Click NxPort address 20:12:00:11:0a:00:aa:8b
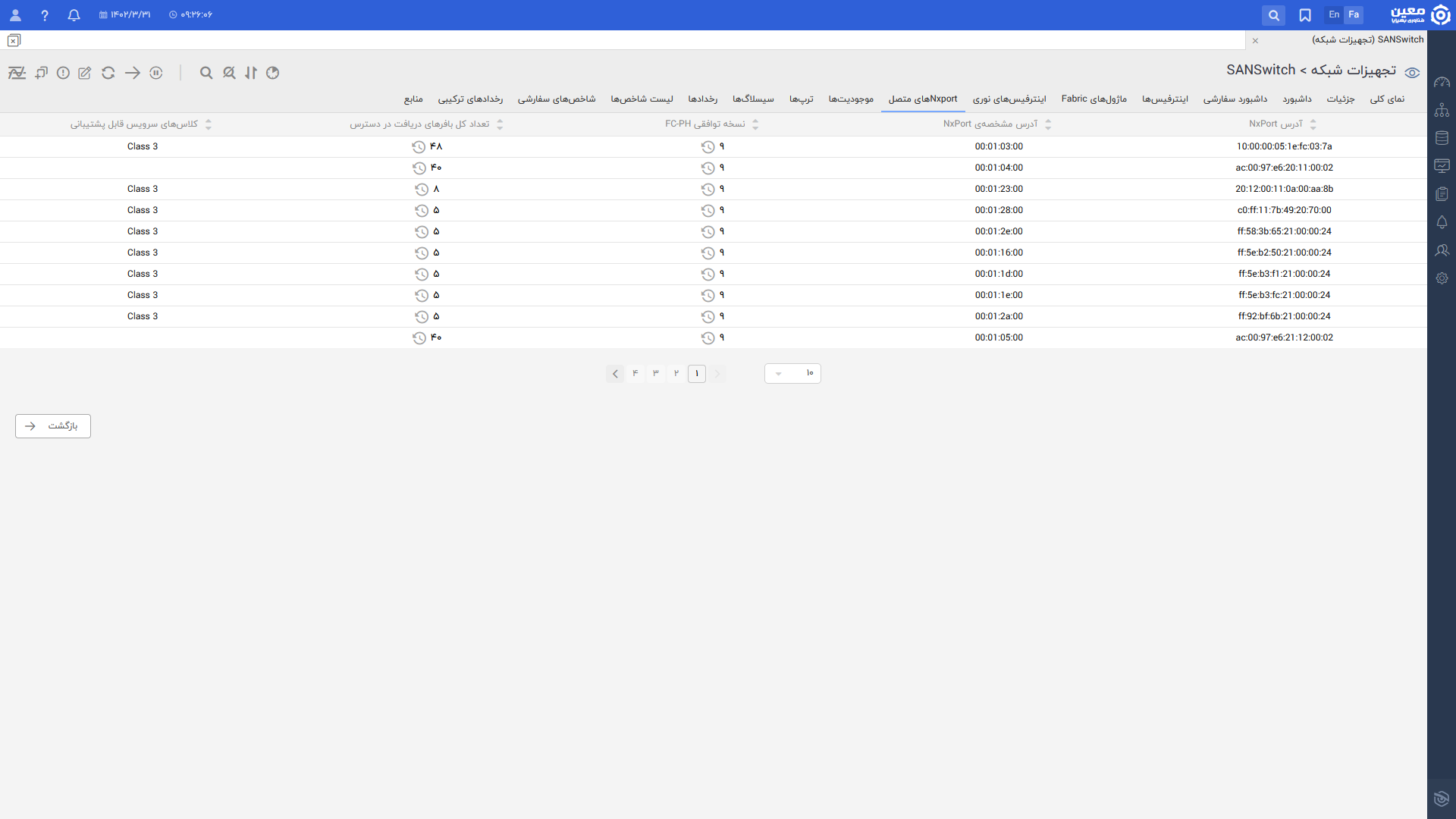1456x819 pixels. [1284, 189]
